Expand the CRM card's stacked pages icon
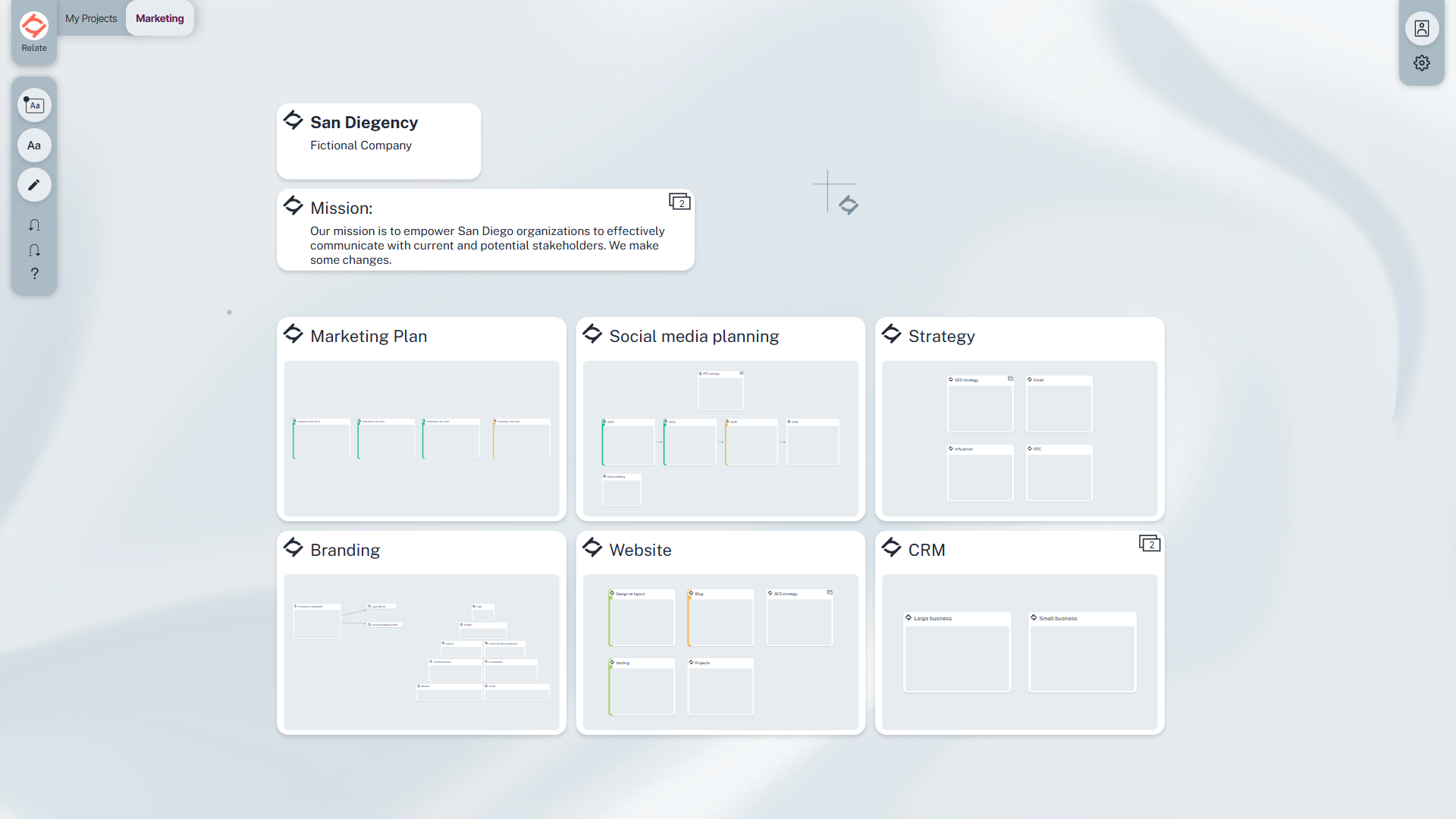Viewport: 1456px width, 819px height. (1149, 544)
